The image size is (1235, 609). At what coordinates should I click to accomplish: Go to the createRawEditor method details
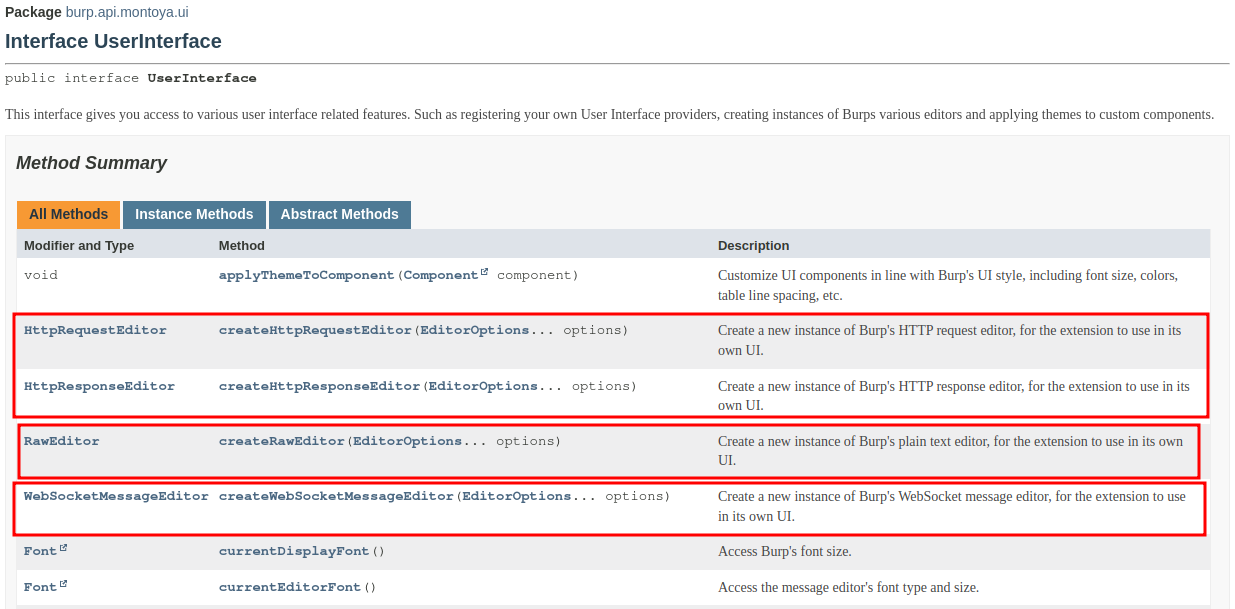tap(281, 441)
